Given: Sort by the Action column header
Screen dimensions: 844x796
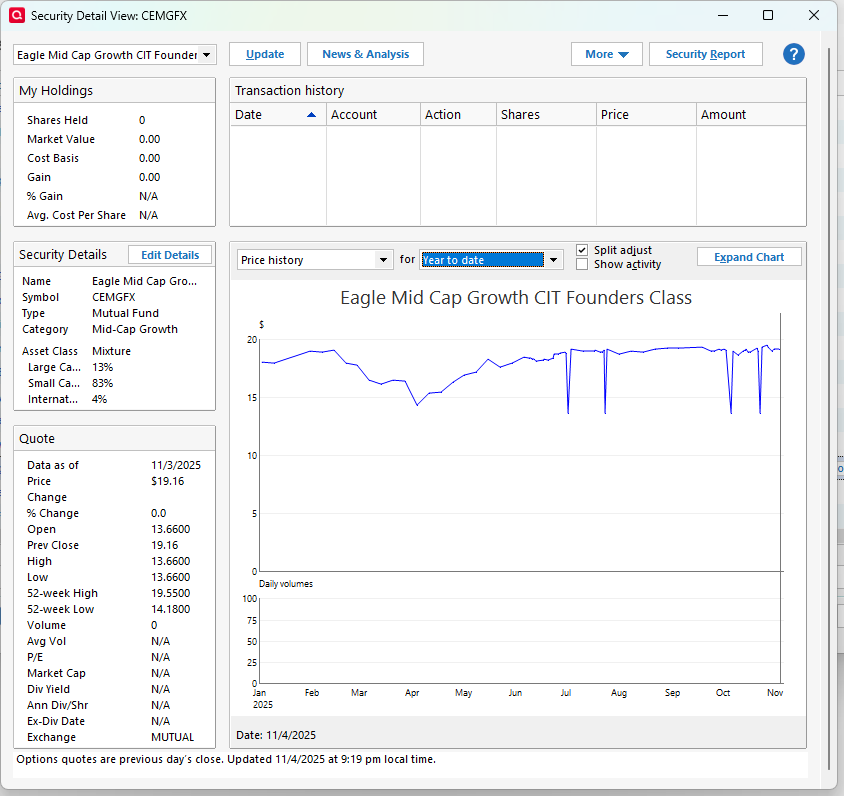Looking at the screenshot, I should 458,115.
